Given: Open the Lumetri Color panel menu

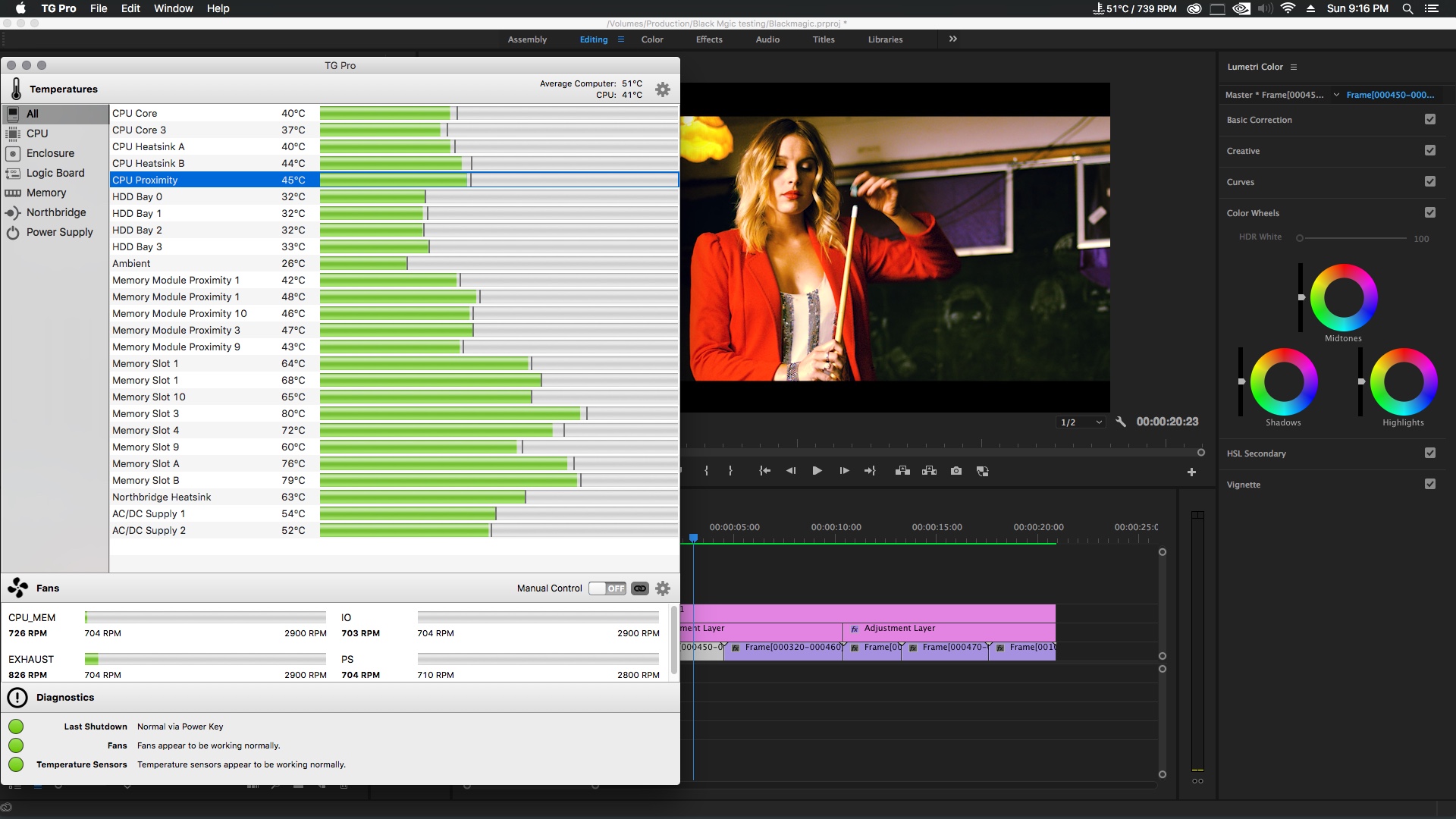Looking at the screenshot, I should [x=1294, y=67].
